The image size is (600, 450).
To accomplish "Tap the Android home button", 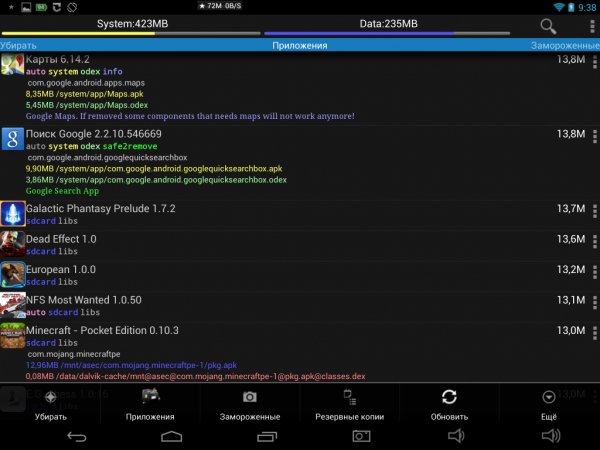I will click(x=171, y=437).
